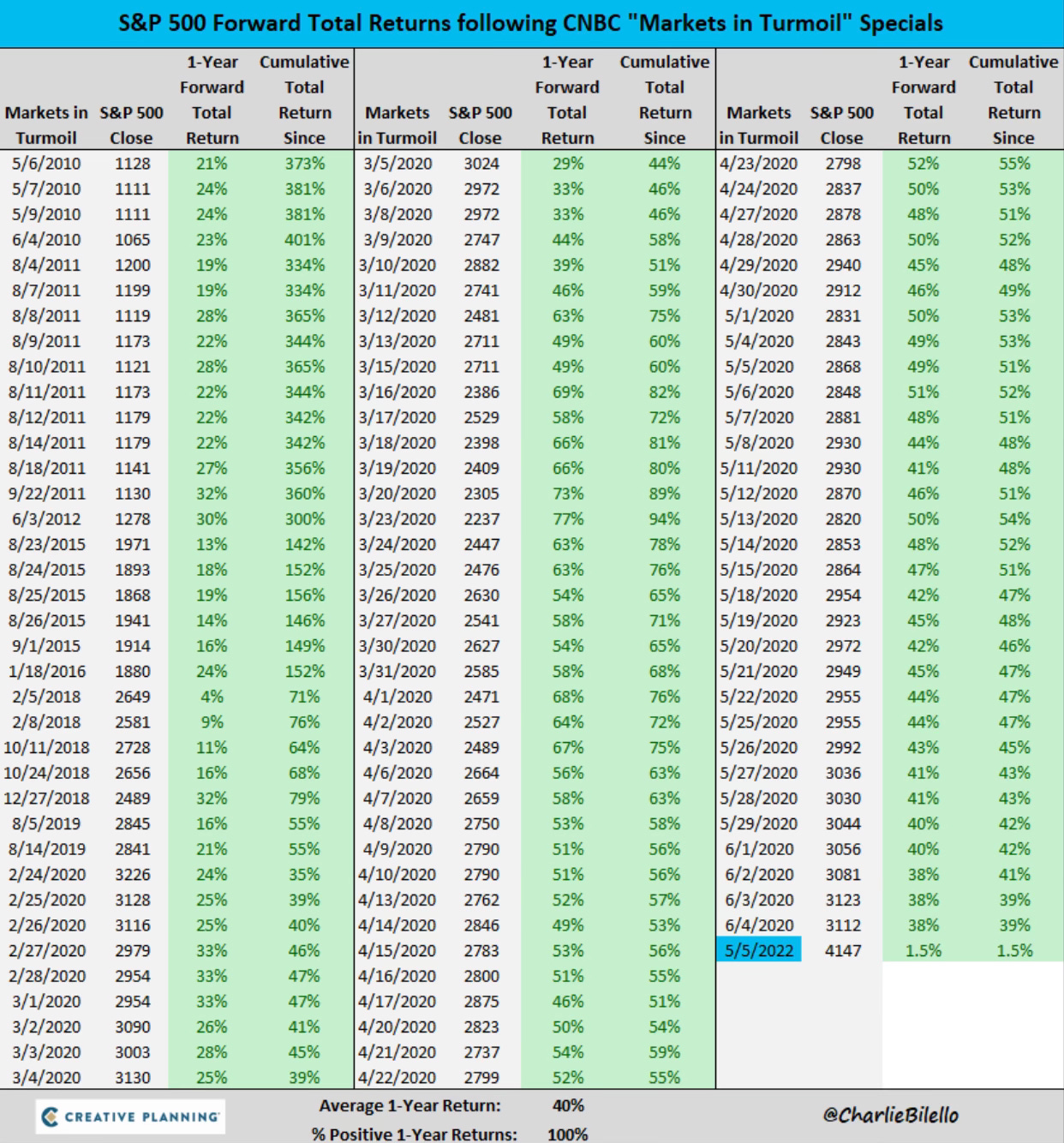1064x1143 pixels.
Task: Select the 3024 close value for 3/5/2020
Action: tap(481, 163)
